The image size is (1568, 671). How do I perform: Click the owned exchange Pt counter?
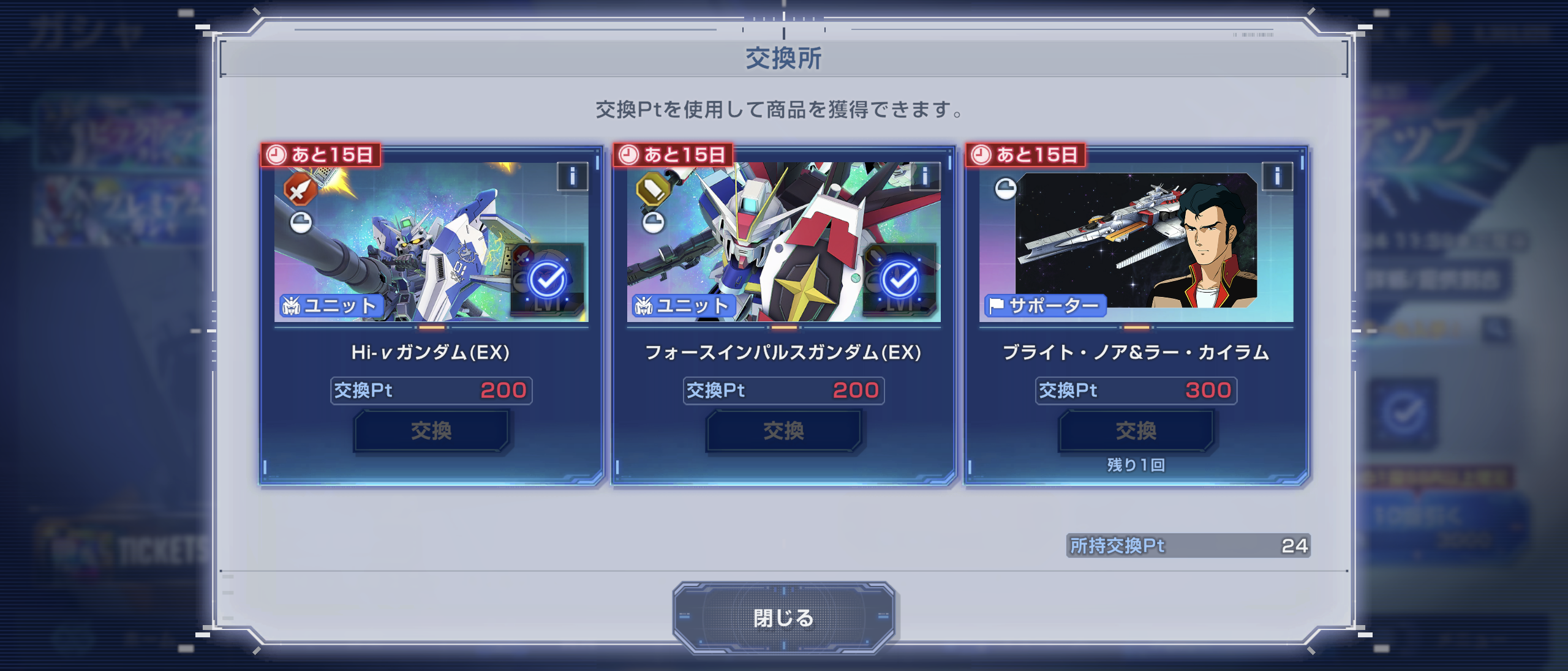click(x=1188, y=545)
